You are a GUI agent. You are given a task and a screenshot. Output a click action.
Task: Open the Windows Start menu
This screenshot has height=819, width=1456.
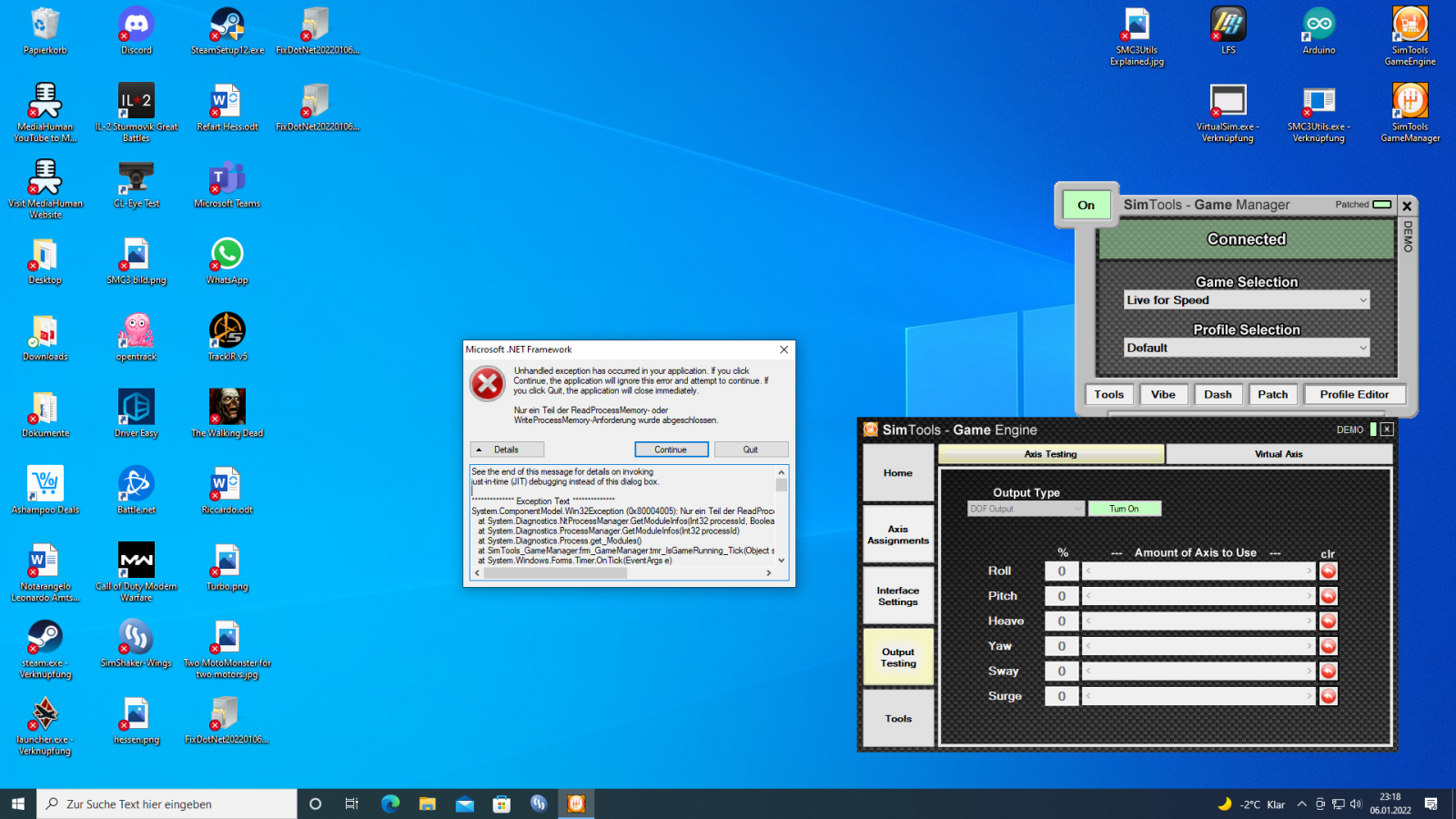tap(18, 804)
